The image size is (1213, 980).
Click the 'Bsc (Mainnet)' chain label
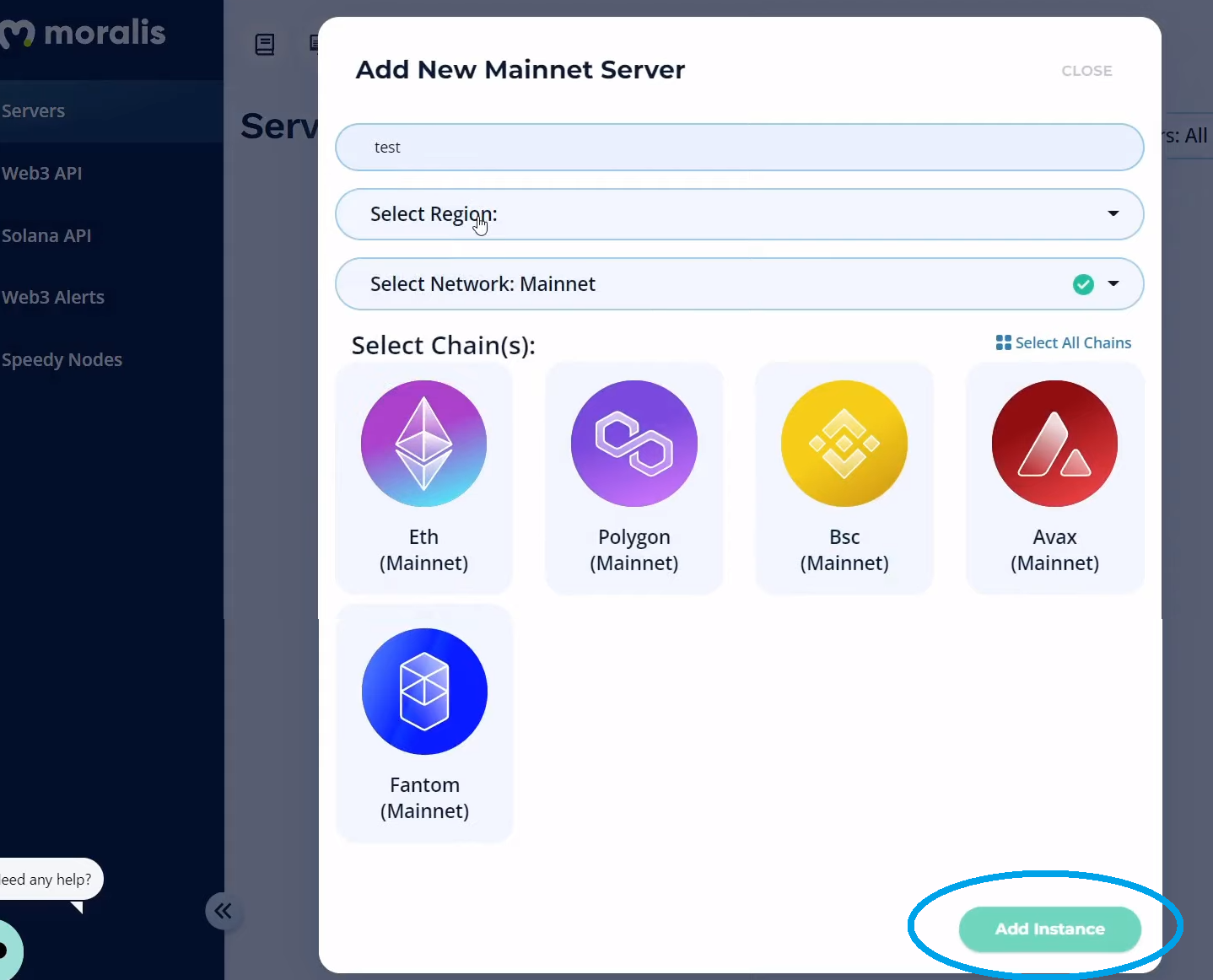coord(844,550)
